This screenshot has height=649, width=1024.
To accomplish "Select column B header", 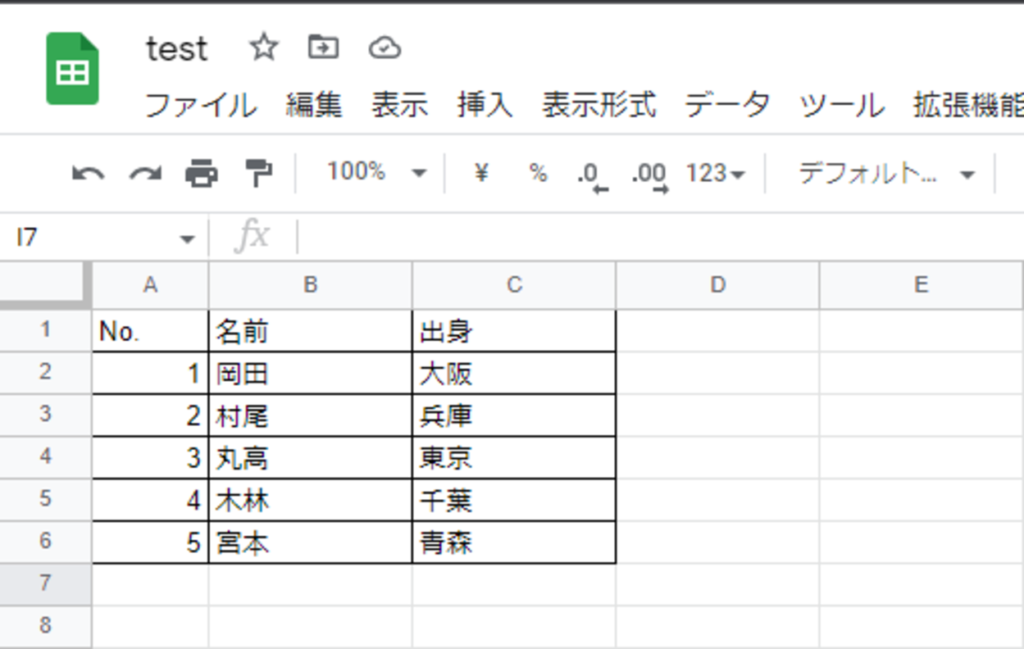I will click(x=310, y=285).
